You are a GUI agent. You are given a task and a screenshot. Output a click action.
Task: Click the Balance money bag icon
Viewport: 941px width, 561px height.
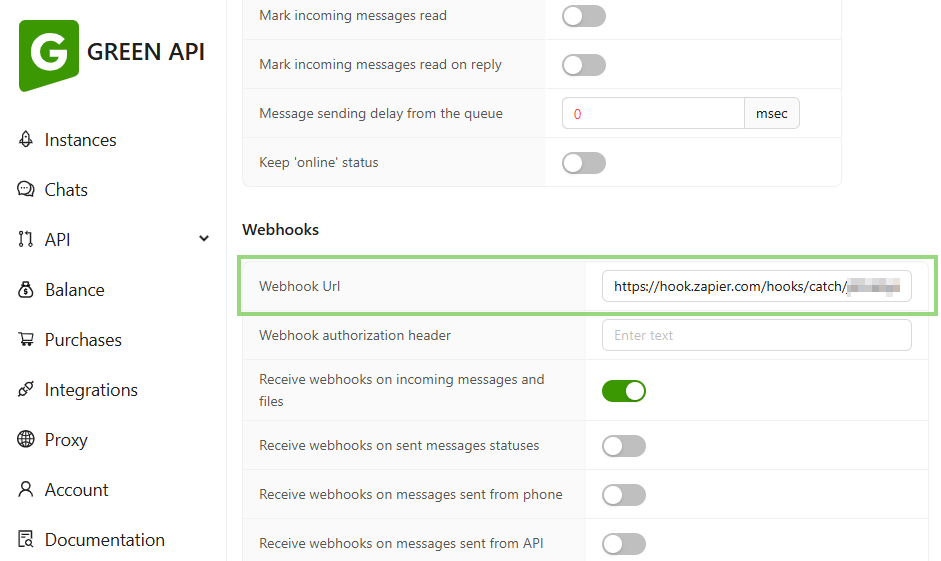click(x=26, y=290)
